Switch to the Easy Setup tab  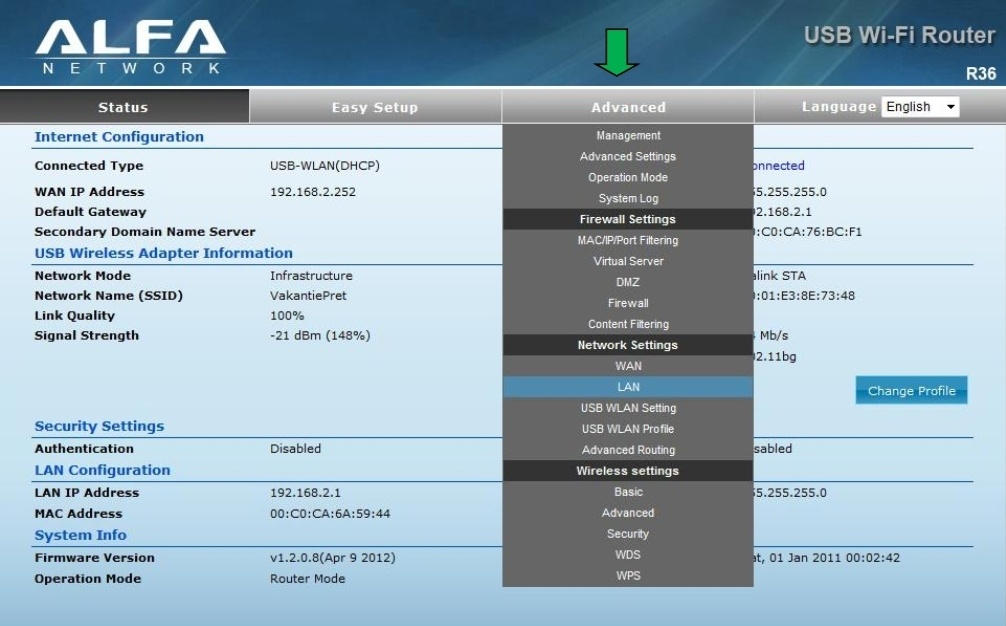click(375, 107)
